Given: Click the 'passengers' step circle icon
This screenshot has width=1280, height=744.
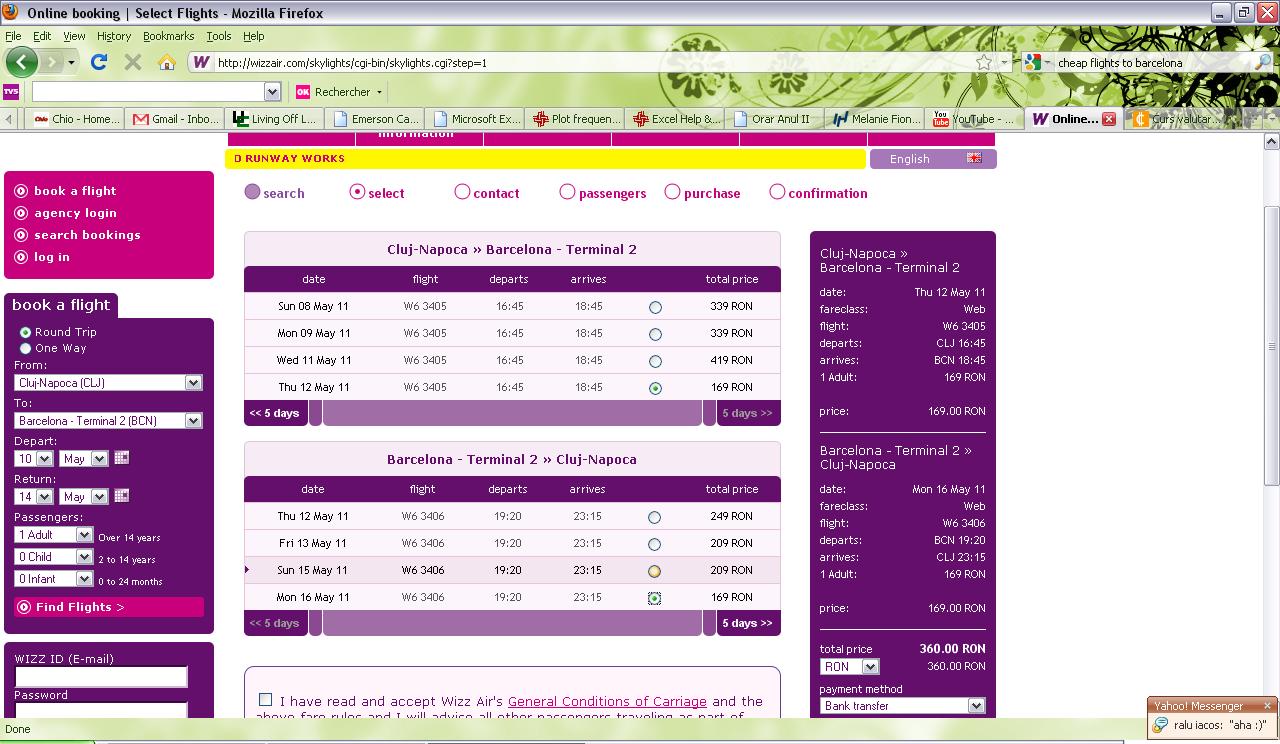Looking at the screenshot, I should (567, 192).
